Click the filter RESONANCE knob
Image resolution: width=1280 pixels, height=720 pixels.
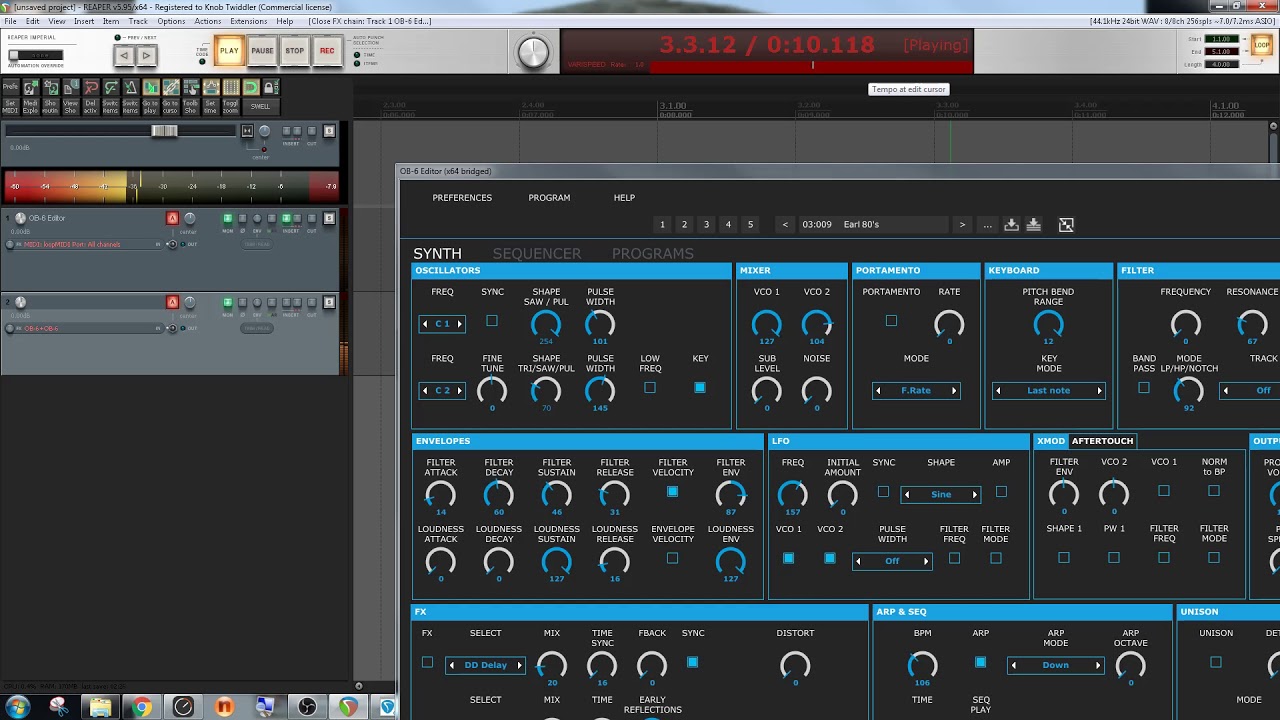click(1252, 324)
